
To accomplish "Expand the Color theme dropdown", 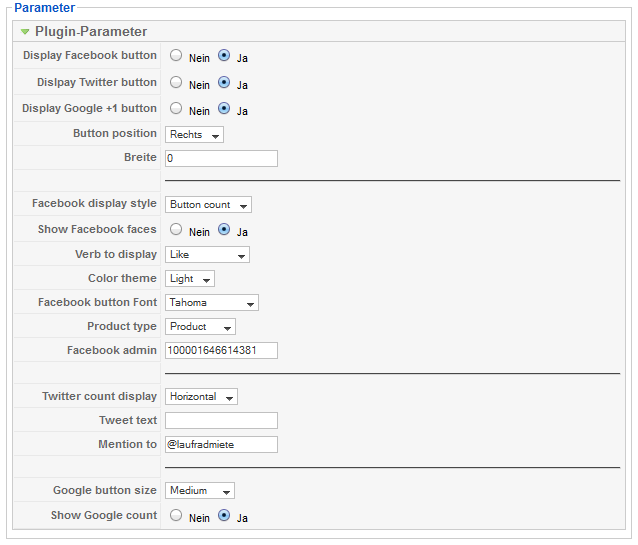I will click(190, 278).
